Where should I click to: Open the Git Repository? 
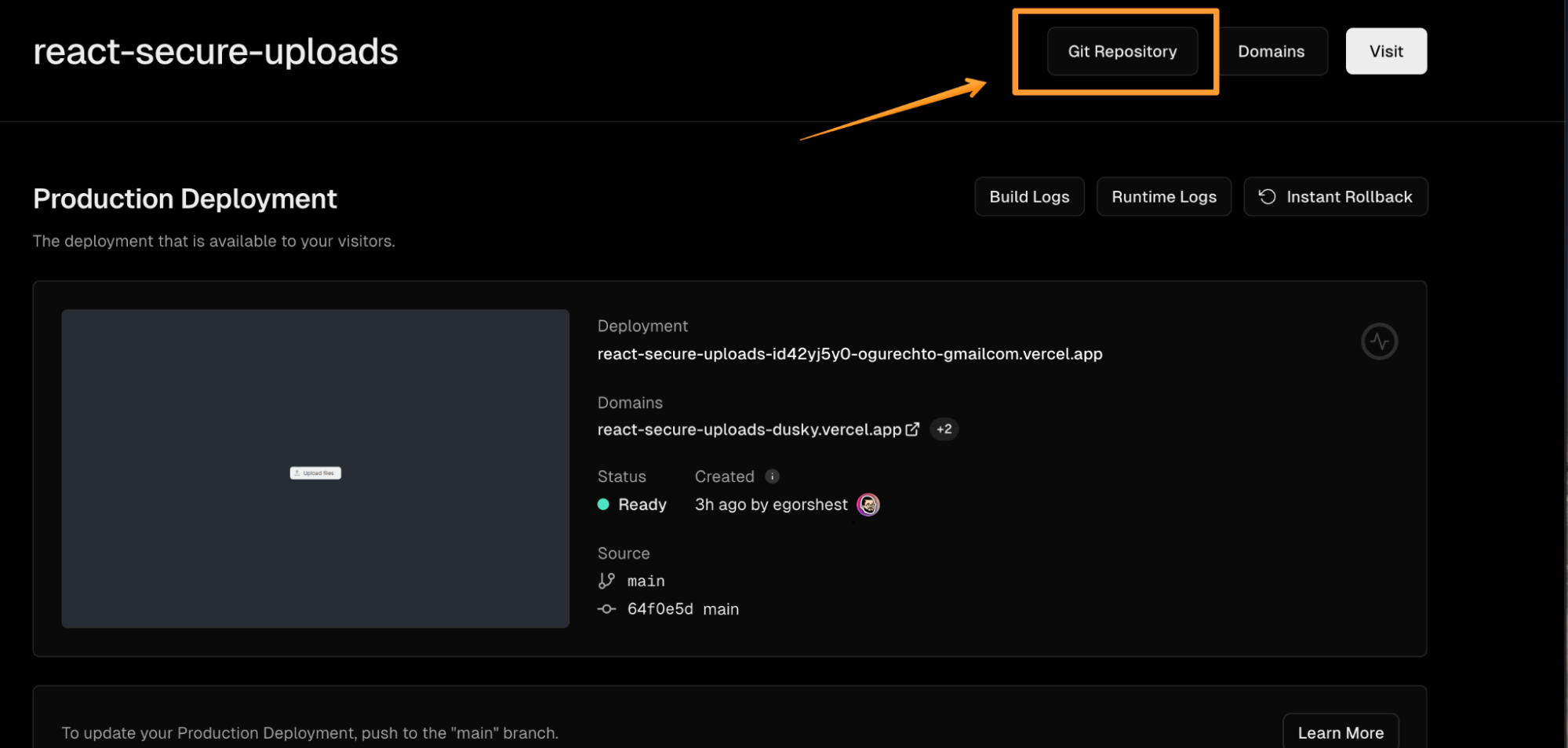point(1122,51)
